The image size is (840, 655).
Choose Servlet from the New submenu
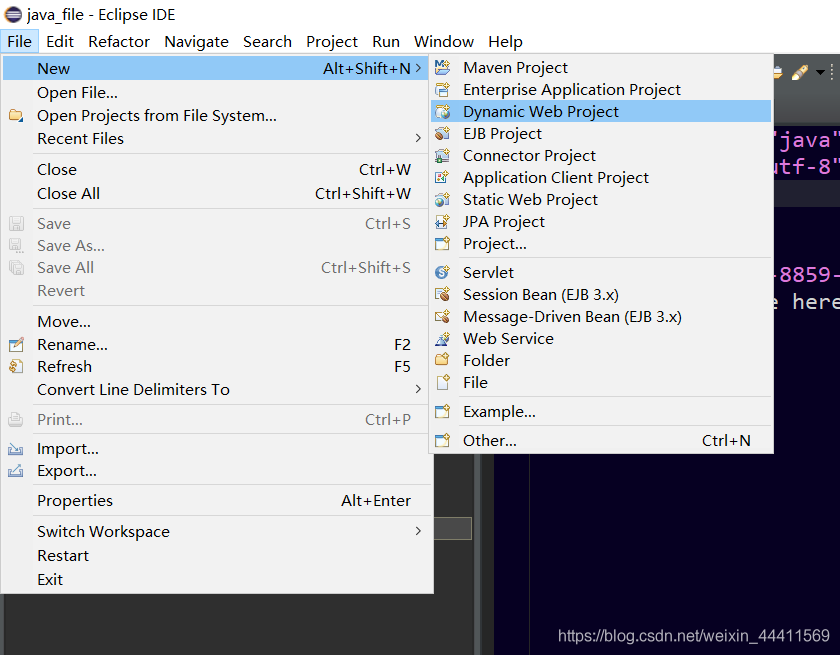point(601,273)
